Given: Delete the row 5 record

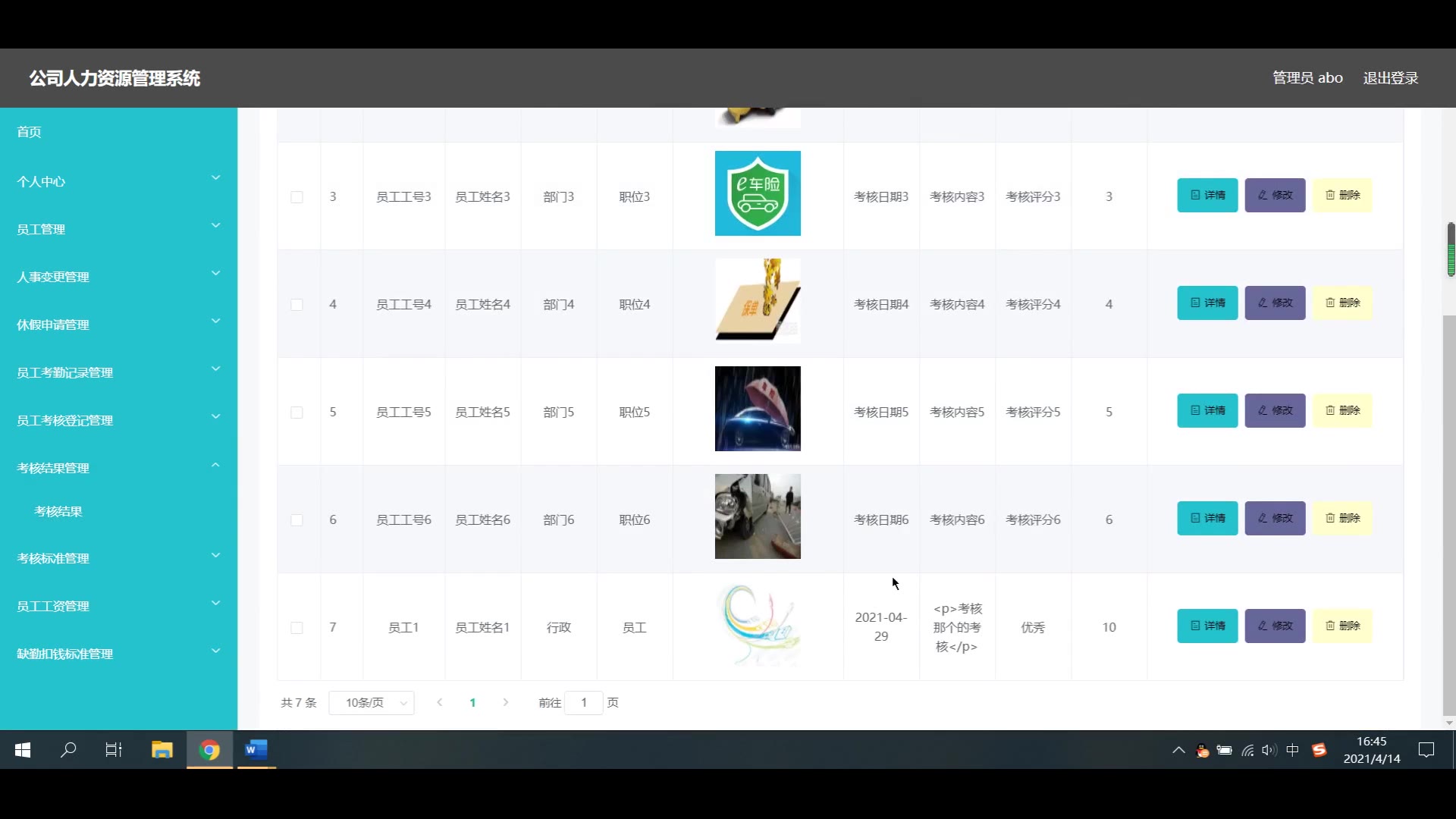Looking at the screenshot, I should [x=1342, y=410].
